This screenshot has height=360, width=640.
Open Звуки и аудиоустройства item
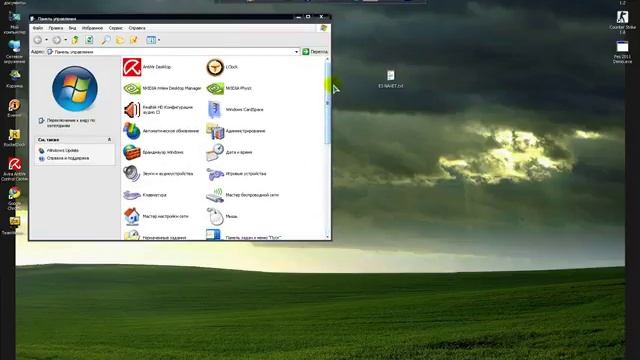(158, 173)
